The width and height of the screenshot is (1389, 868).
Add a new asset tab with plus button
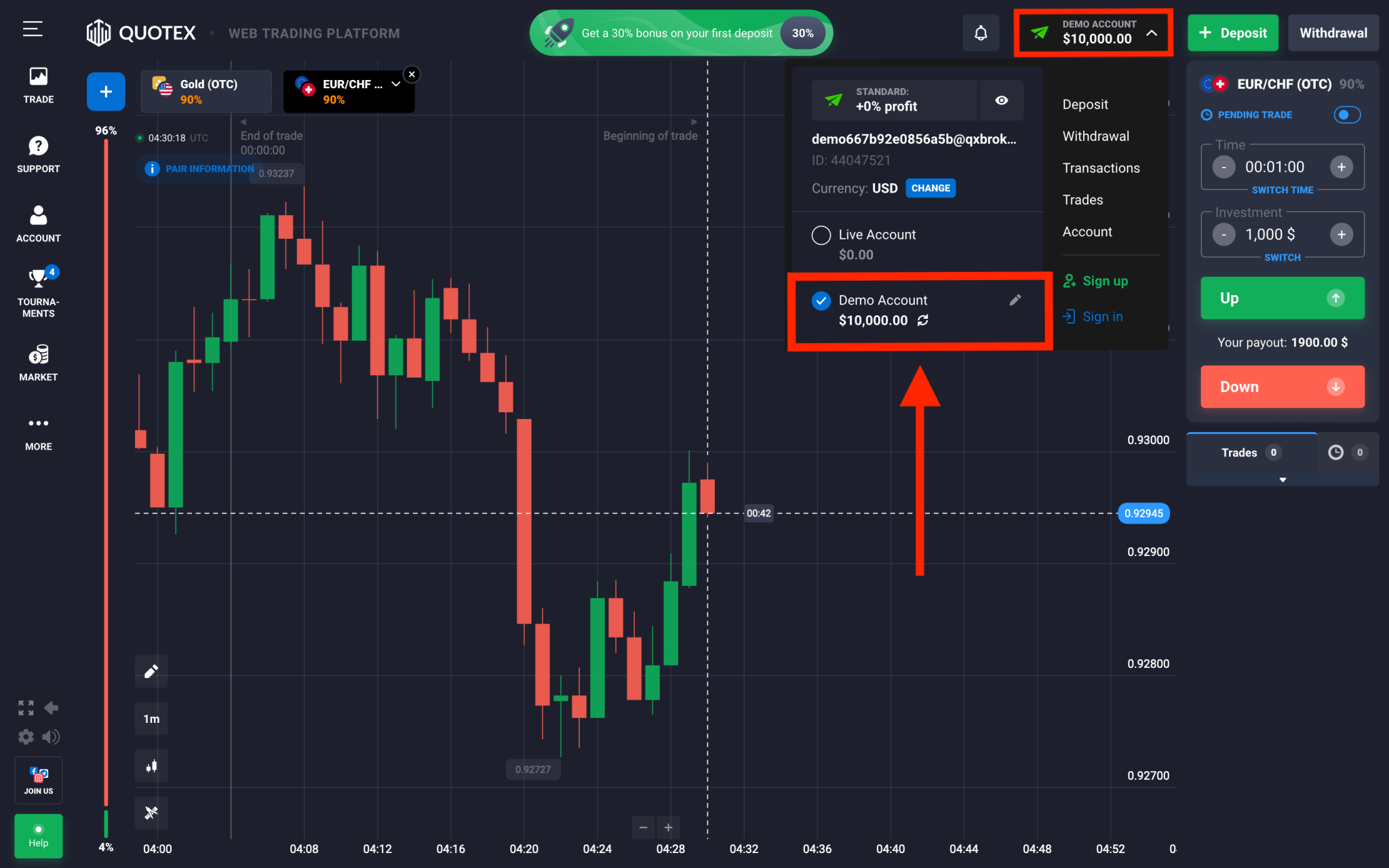click(x=106, y=92)
